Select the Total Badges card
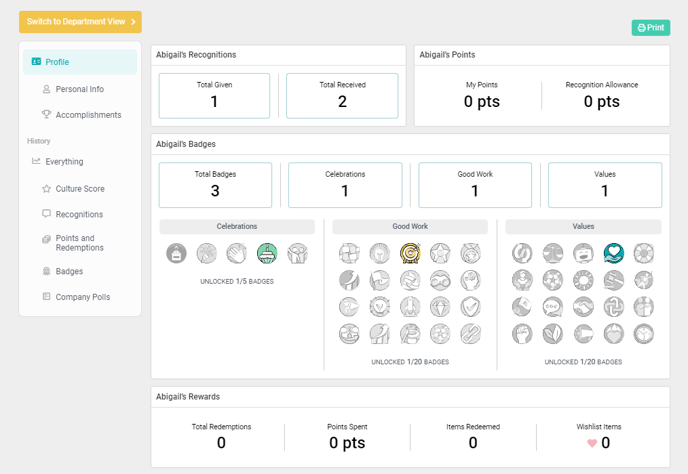The width and height of the screenshot is (688, 474). (215, 185)
